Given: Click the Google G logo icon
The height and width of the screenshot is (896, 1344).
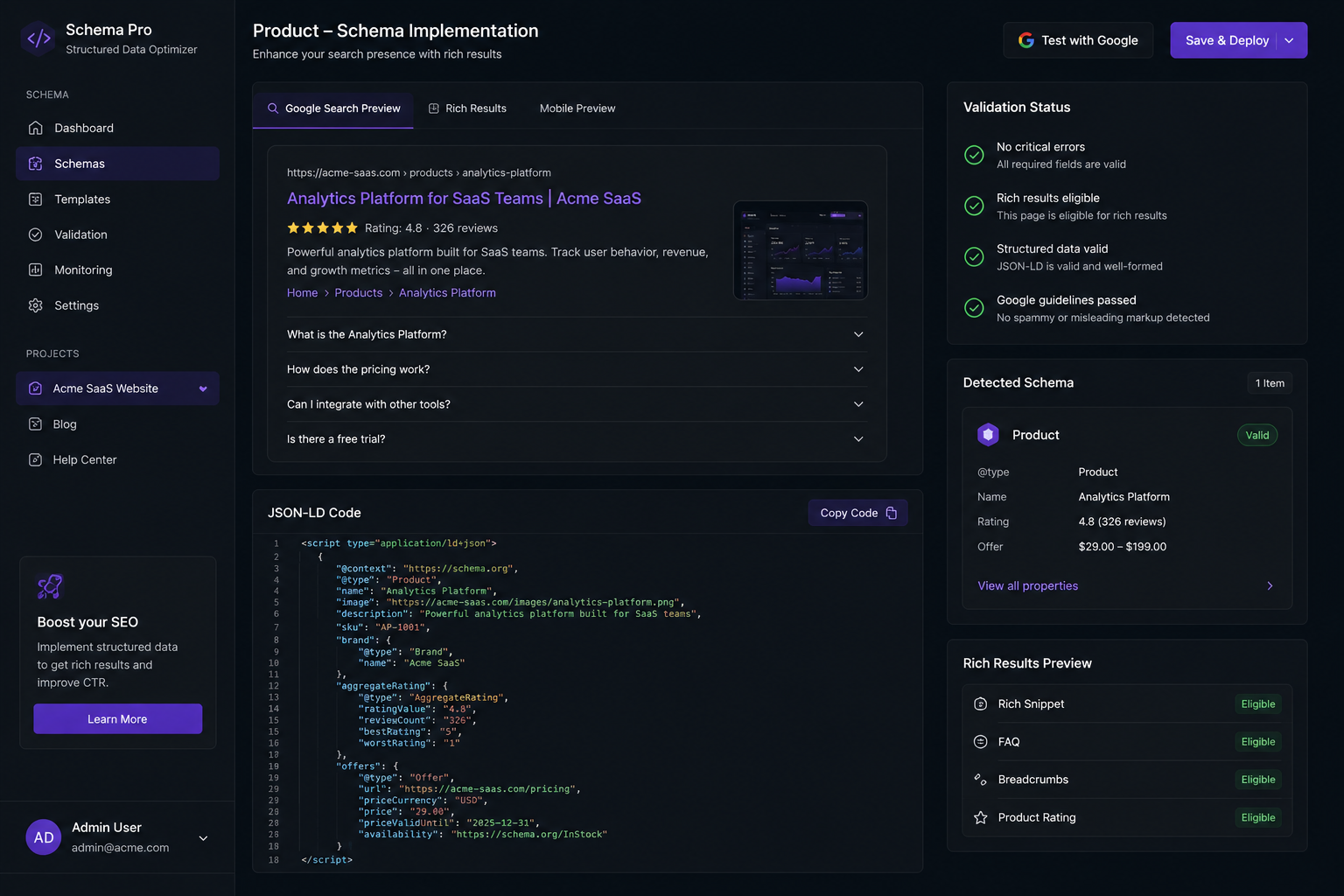Looking at the screenshot, I should pyautogui.click(x=1026, y=40).
